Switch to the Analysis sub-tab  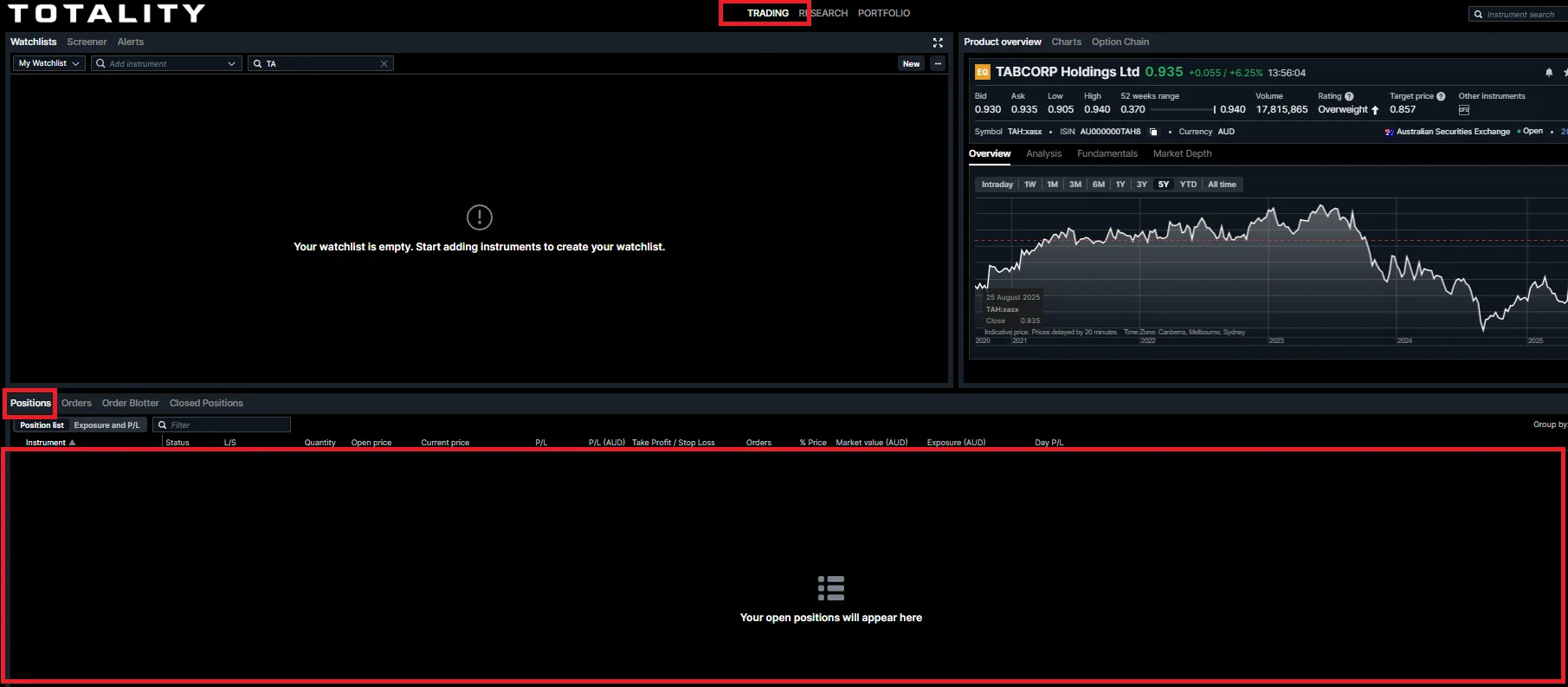[1043, 153]
